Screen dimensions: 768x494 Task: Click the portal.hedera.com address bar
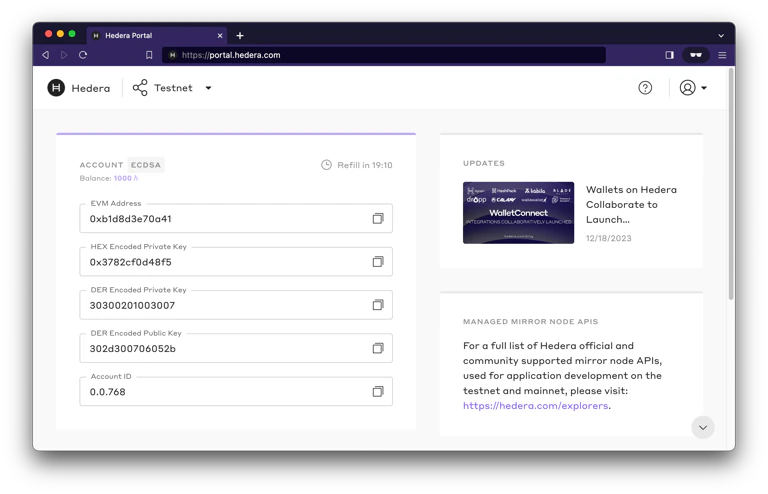click(x=384, y=55)
